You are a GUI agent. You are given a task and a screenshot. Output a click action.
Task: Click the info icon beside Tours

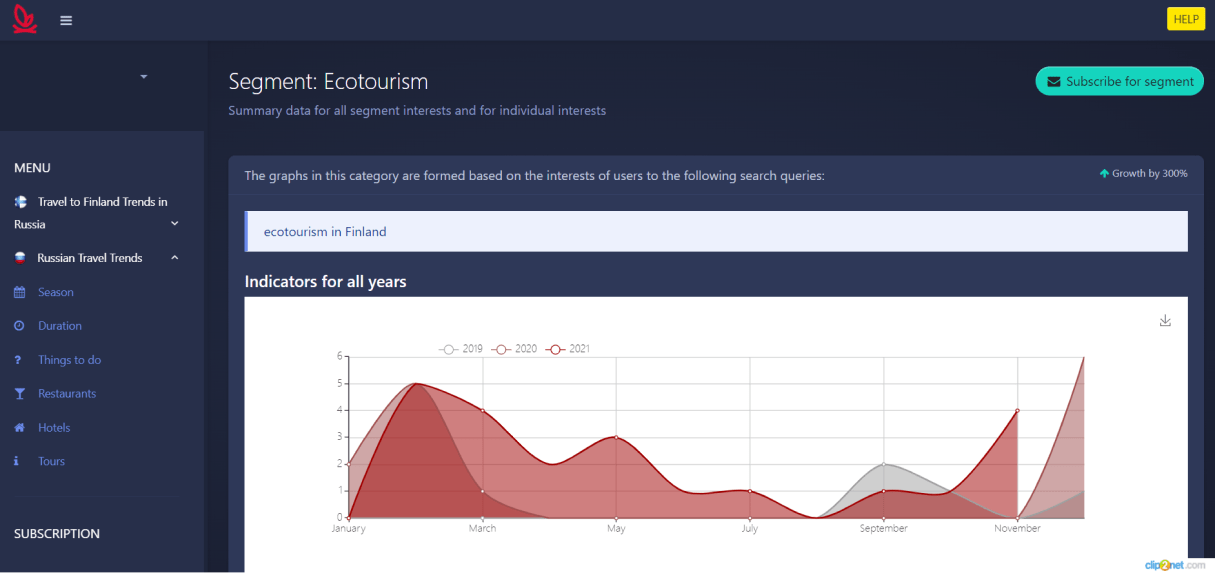(x=16, y=462)
